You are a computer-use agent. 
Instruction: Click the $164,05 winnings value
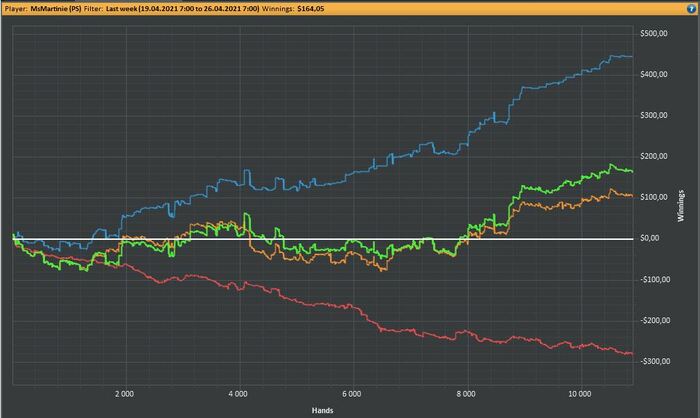click(311, 8)
